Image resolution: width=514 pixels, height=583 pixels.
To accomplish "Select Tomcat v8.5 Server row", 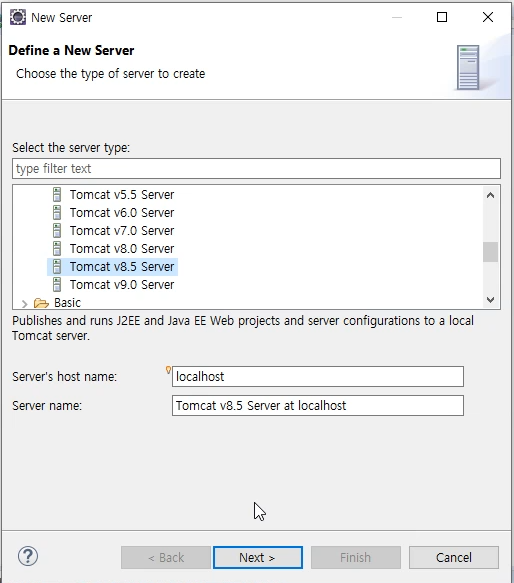I will coord(112,267).
